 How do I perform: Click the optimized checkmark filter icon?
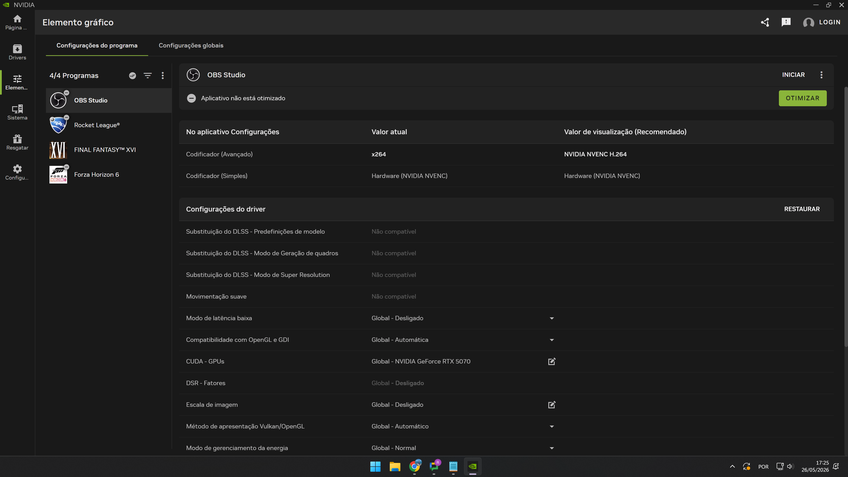click(132, 76)
